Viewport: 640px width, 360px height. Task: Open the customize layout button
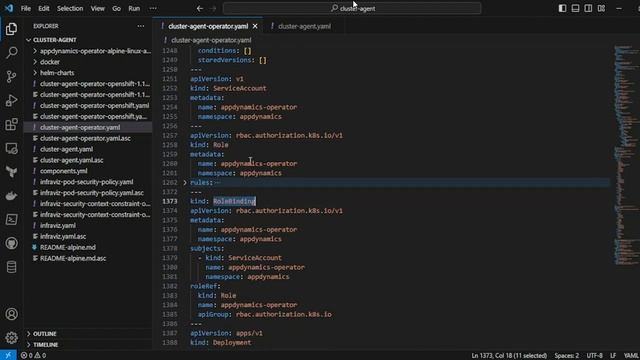point(601,8)
